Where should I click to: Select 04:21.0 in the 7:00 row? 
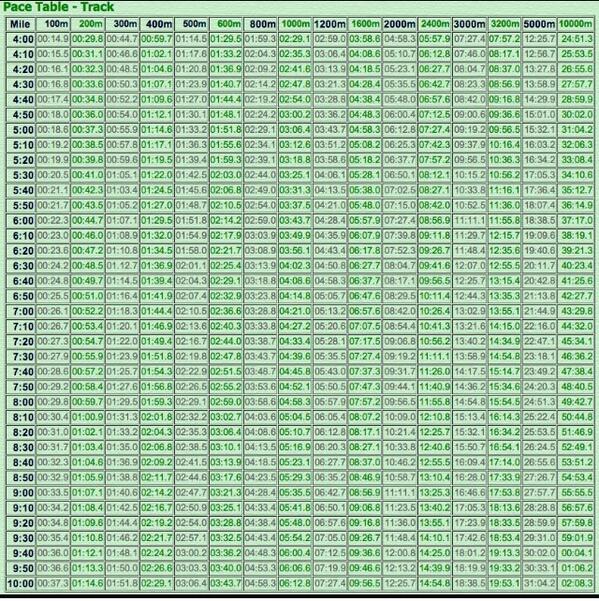[x=295, y=311]
